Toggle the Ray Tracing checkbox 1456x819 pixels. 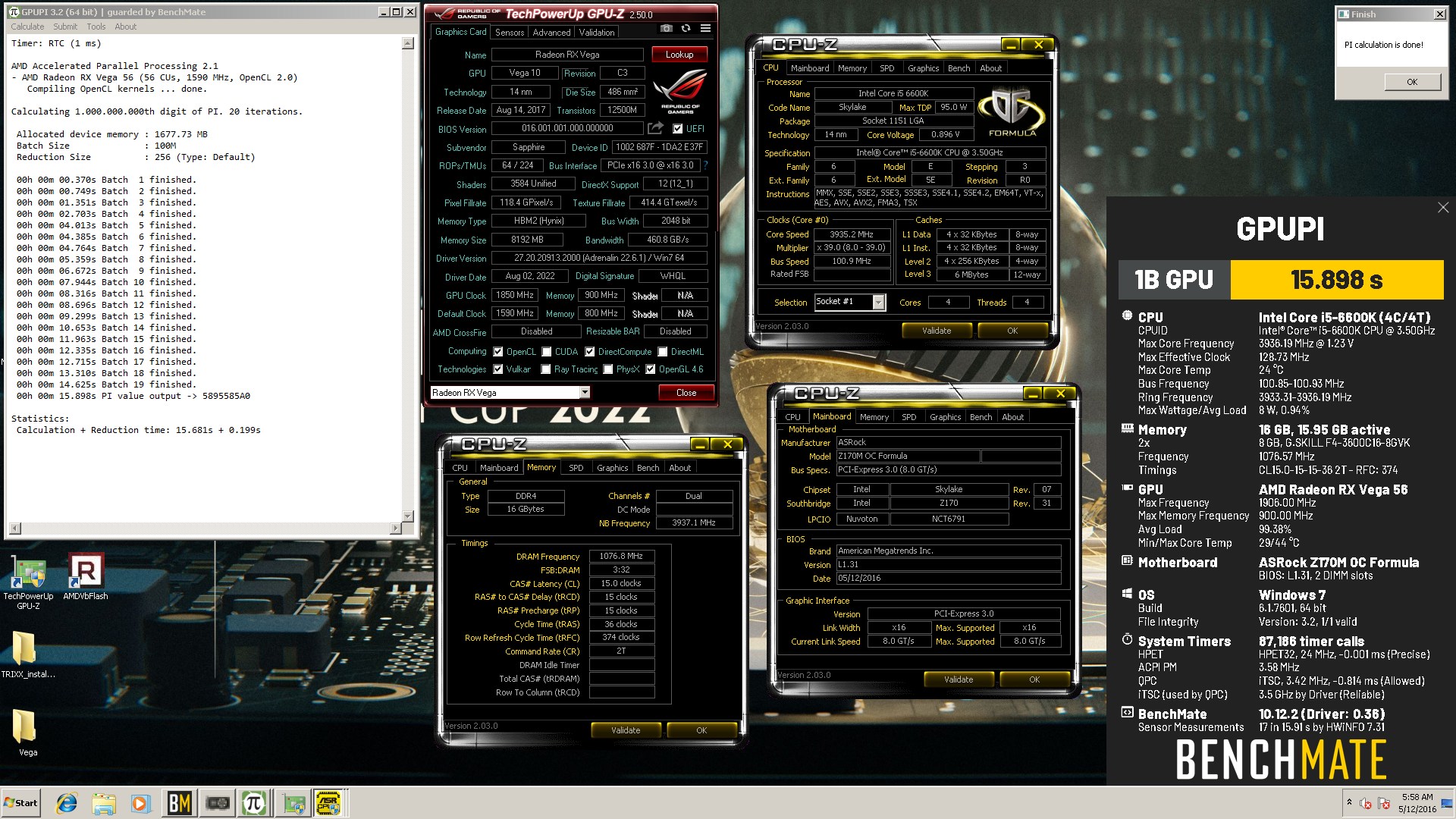(x=546, y=369)
